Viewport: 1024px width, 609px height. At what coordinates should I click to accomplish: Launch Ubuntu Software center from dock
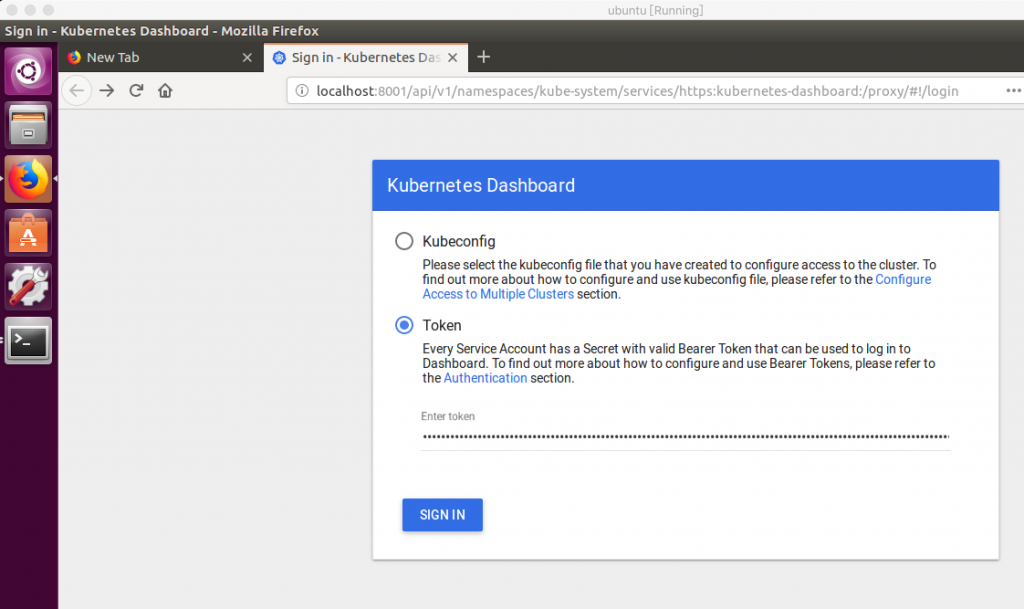tap(28, 233)
